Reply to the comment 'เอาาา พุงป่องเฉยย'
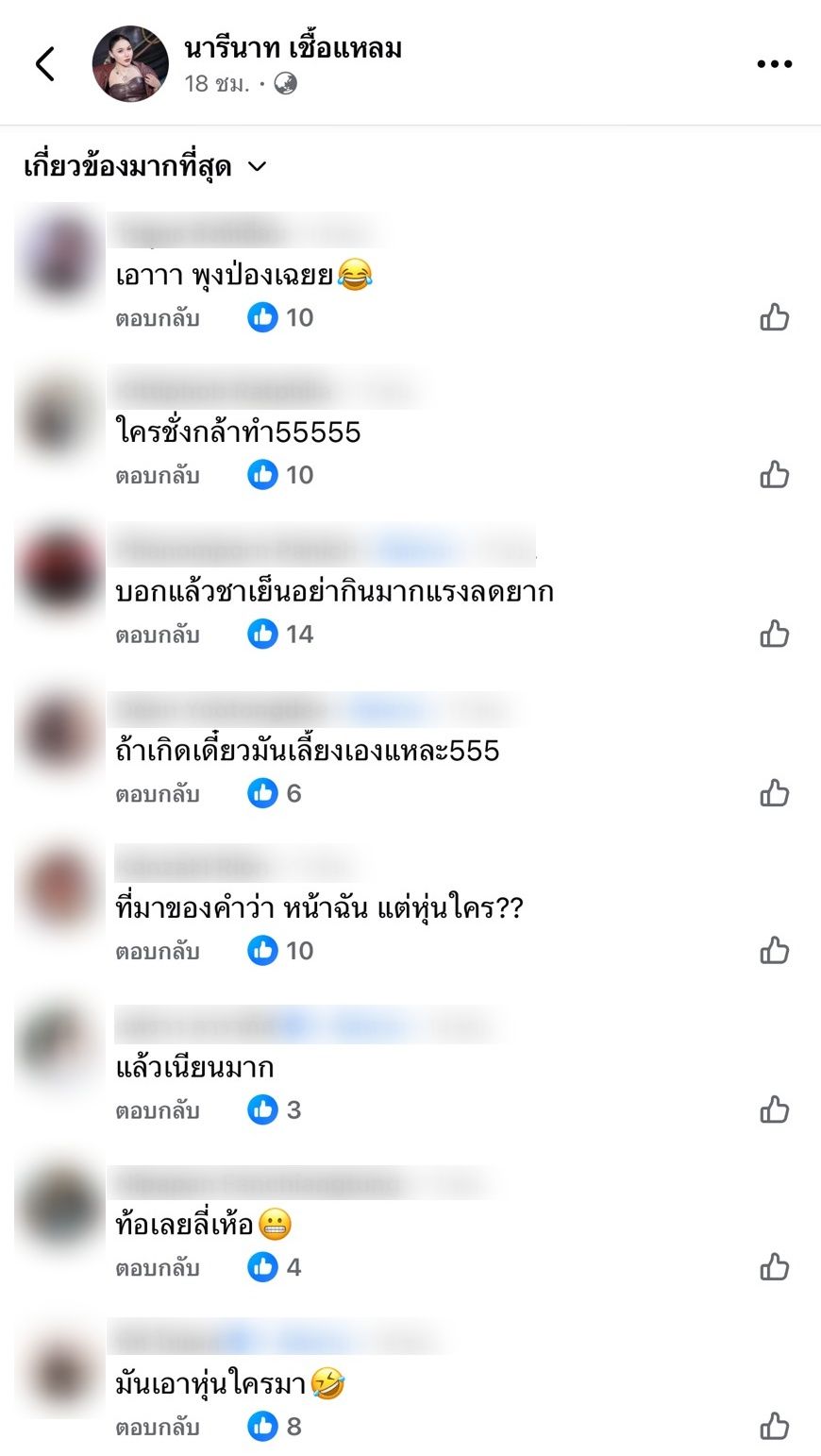This screenshot has height=1456, width=821. click(158, 318)
